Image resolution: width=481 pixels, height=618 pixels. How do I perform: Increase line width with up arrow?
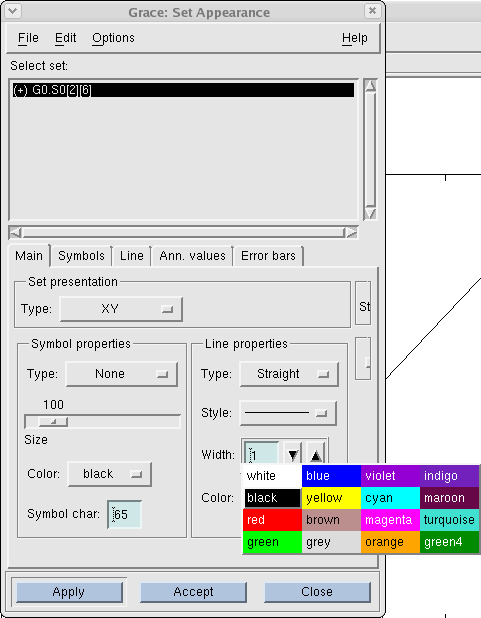pyautogui.click(x=316, y=454)
